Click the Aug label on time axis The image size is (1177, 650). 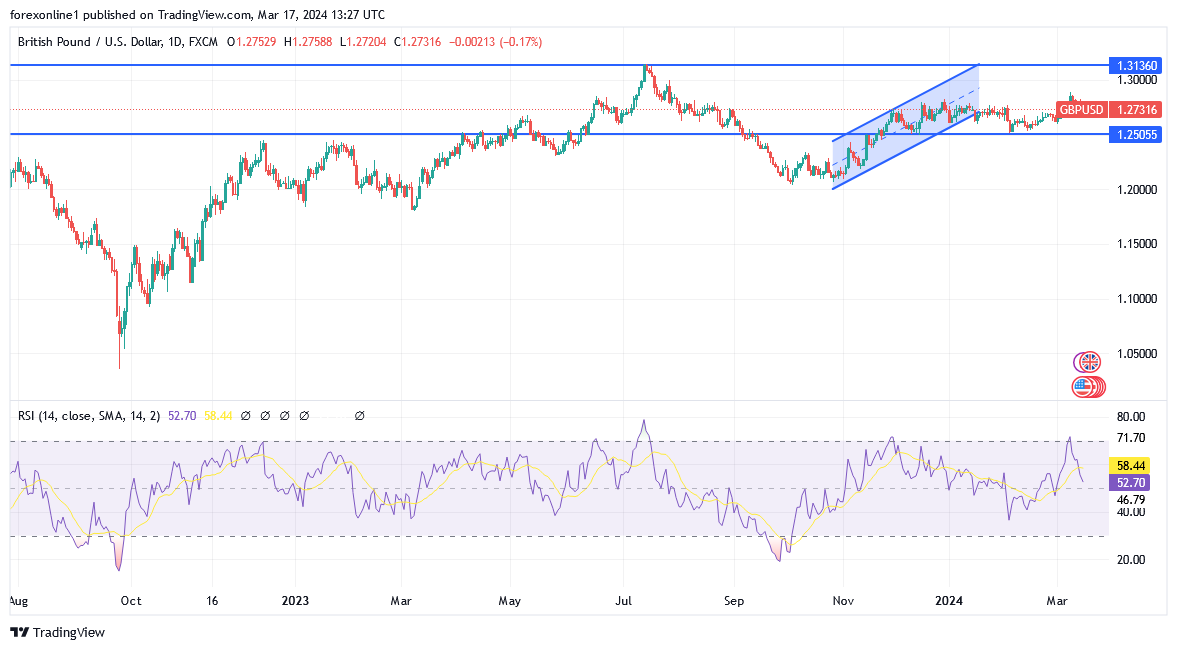click(x=18, y=601)
